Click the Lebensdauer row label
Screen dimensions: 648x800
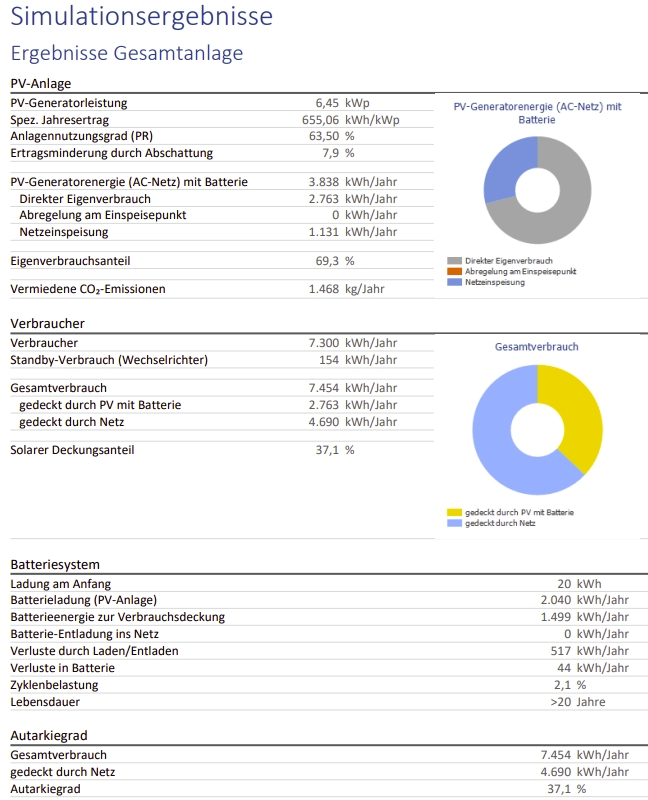tap(45, 703)
